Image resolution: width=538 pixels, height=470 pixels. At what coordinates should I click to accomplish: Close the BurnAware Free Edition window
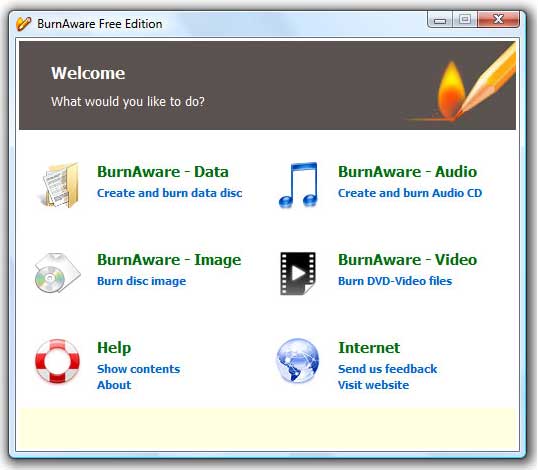(498, 19)
